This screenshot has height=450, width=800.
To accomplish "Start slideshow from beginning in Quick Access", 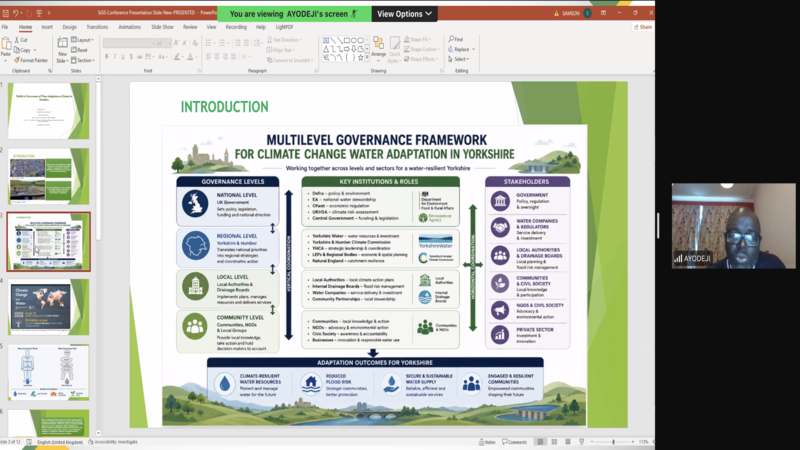I will (x=39, y=13).
